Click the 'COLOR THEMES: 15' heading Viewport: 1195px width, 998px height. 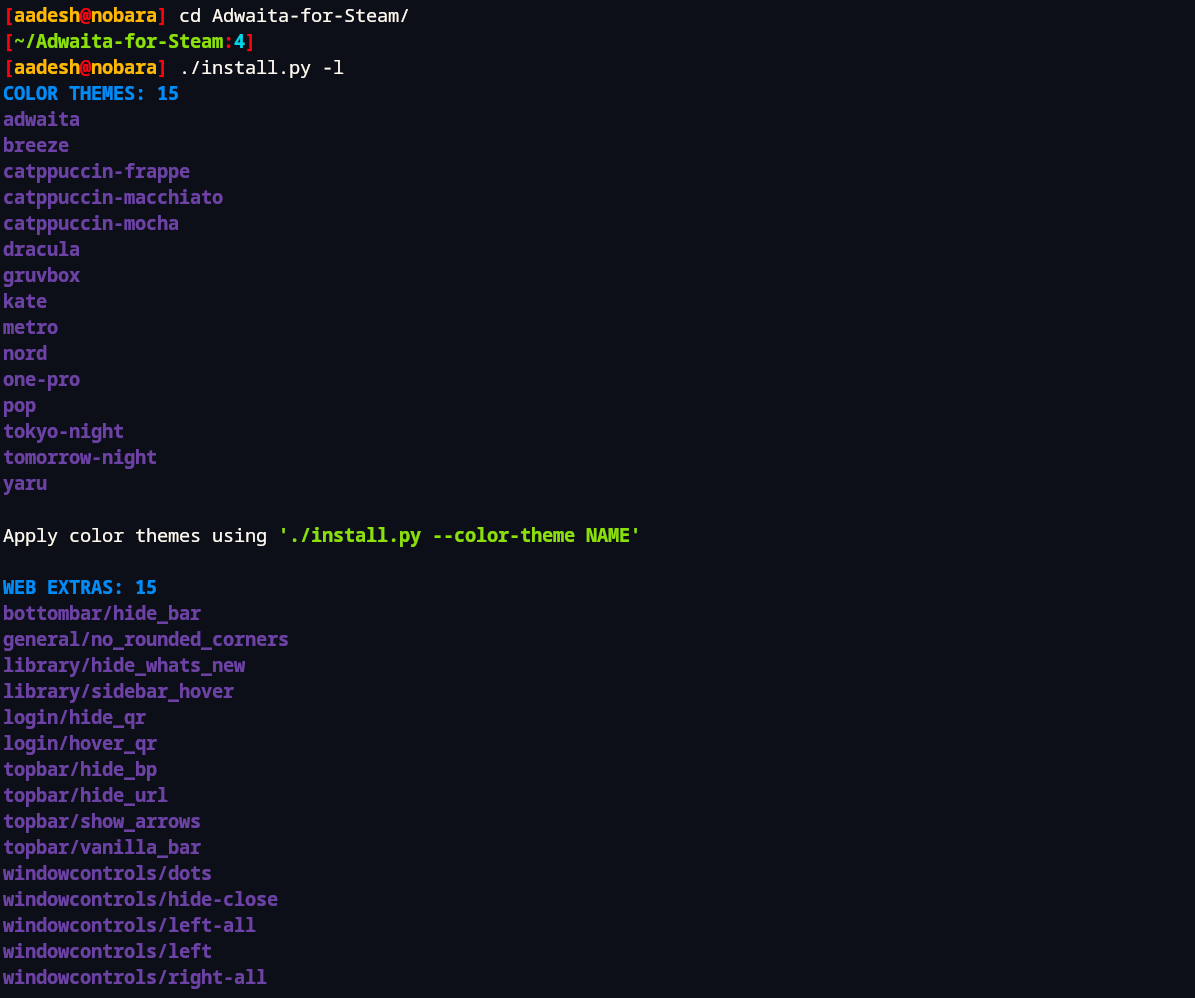tap(91, 93)
